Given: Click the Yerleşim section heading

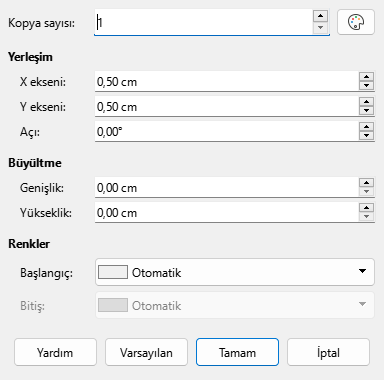Looking at the screenshot, I should [30, 57].
